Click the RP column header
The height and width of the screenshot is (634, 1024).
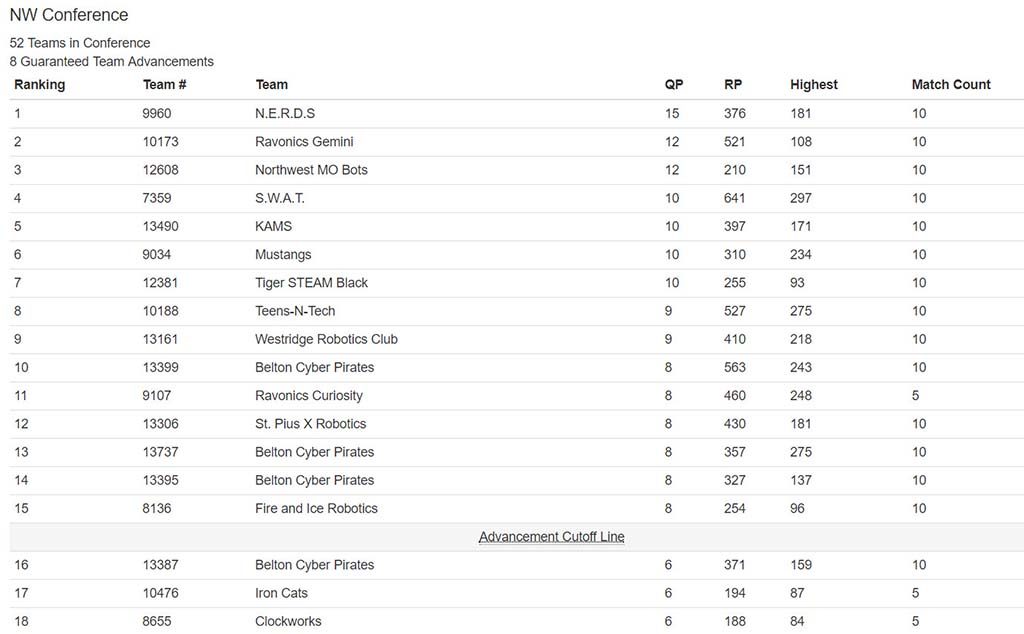pyautogui.click(x=733, y=85)
